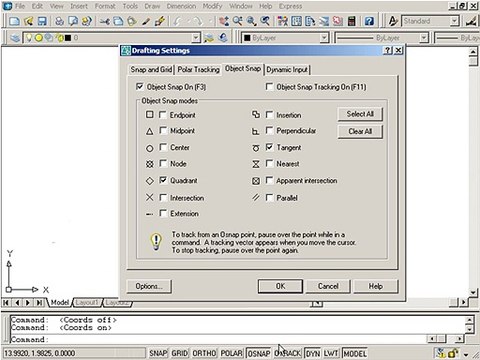Click the Open file toolbar icon
Screen dimensions: 480x360
point(28,21)
